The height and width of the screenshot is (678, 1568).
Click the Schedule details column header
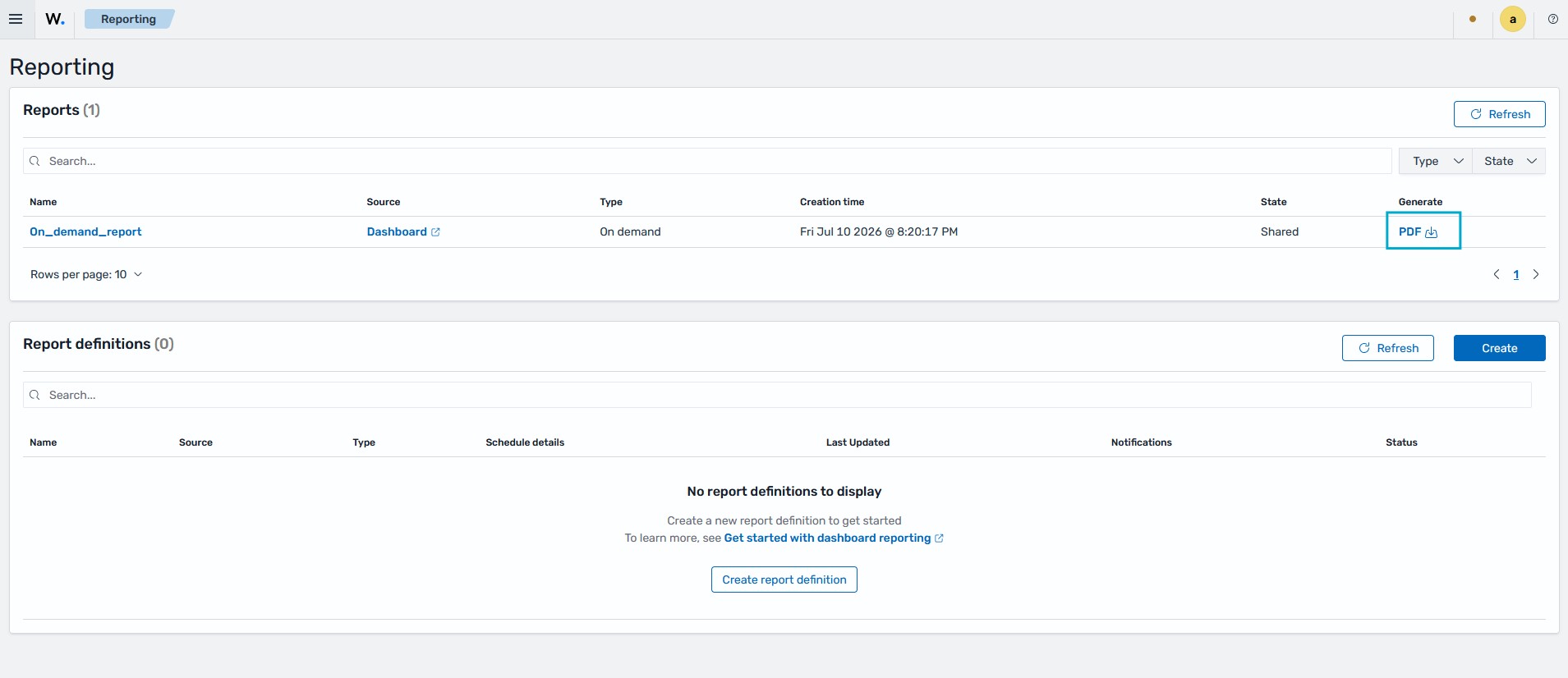pyautogui.click(x=525, y=442)
